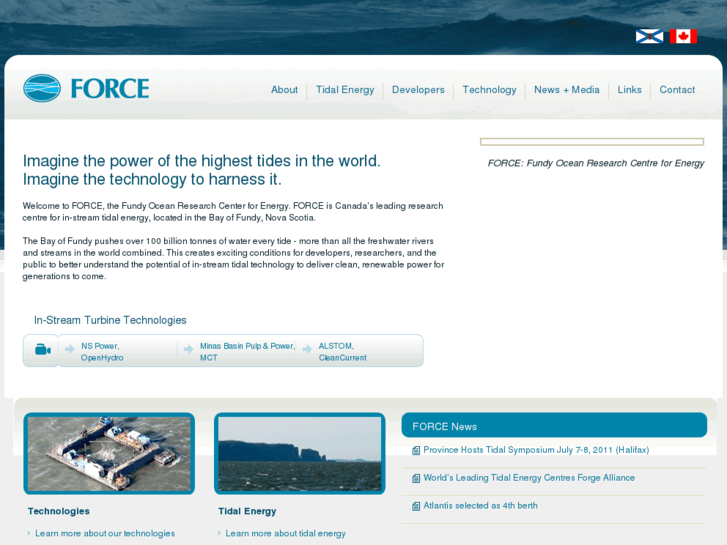The image size is (727, 545).
Task: Click Learn more about our technologies
Action: [x=105, y=533]
